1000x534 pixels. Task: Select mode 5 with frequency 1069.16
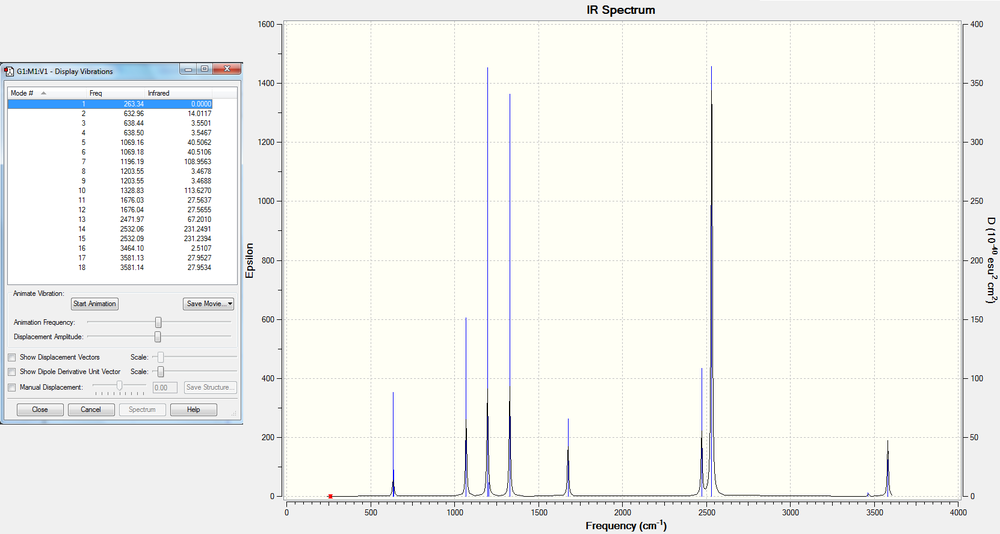pyautogui.click(x=110, y=142)
